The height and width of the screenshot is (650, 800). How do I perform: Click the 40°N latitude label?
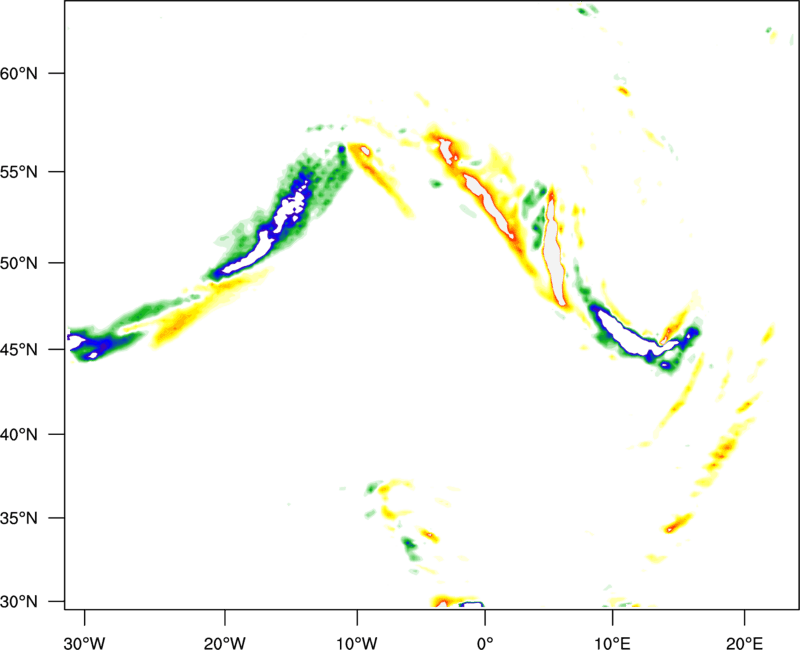[x=19, y=435]
